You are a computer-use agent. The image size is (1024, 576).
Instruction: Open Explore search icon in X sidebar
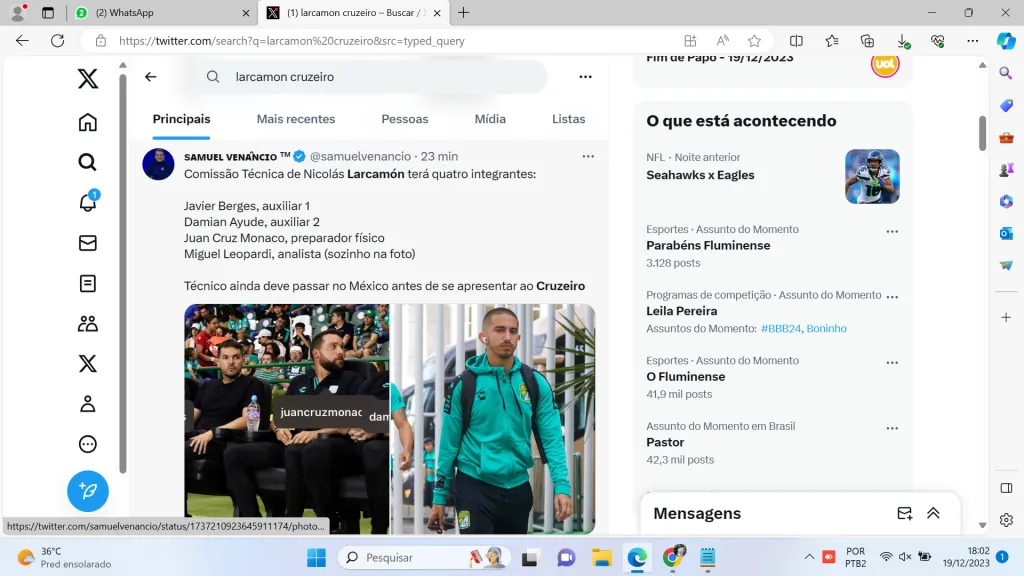(88, 162)
